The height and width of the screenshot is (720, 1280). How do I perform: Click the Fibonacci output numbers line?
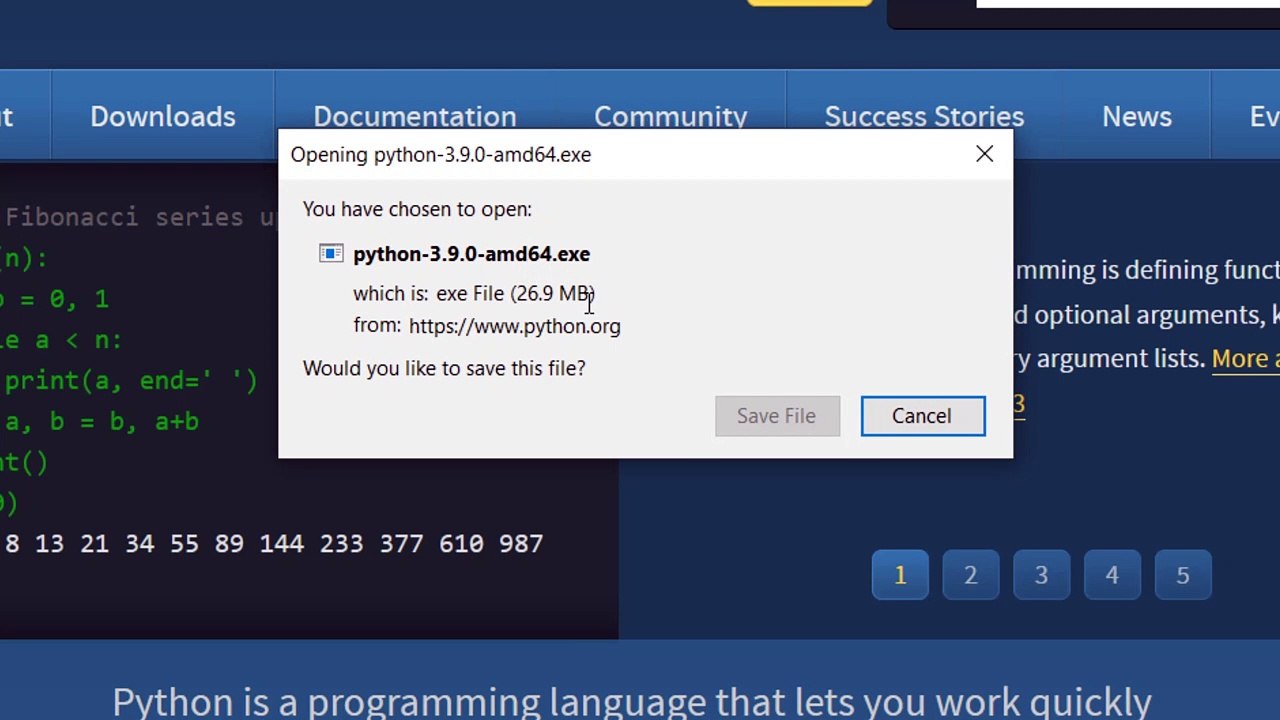pos(273,543)
